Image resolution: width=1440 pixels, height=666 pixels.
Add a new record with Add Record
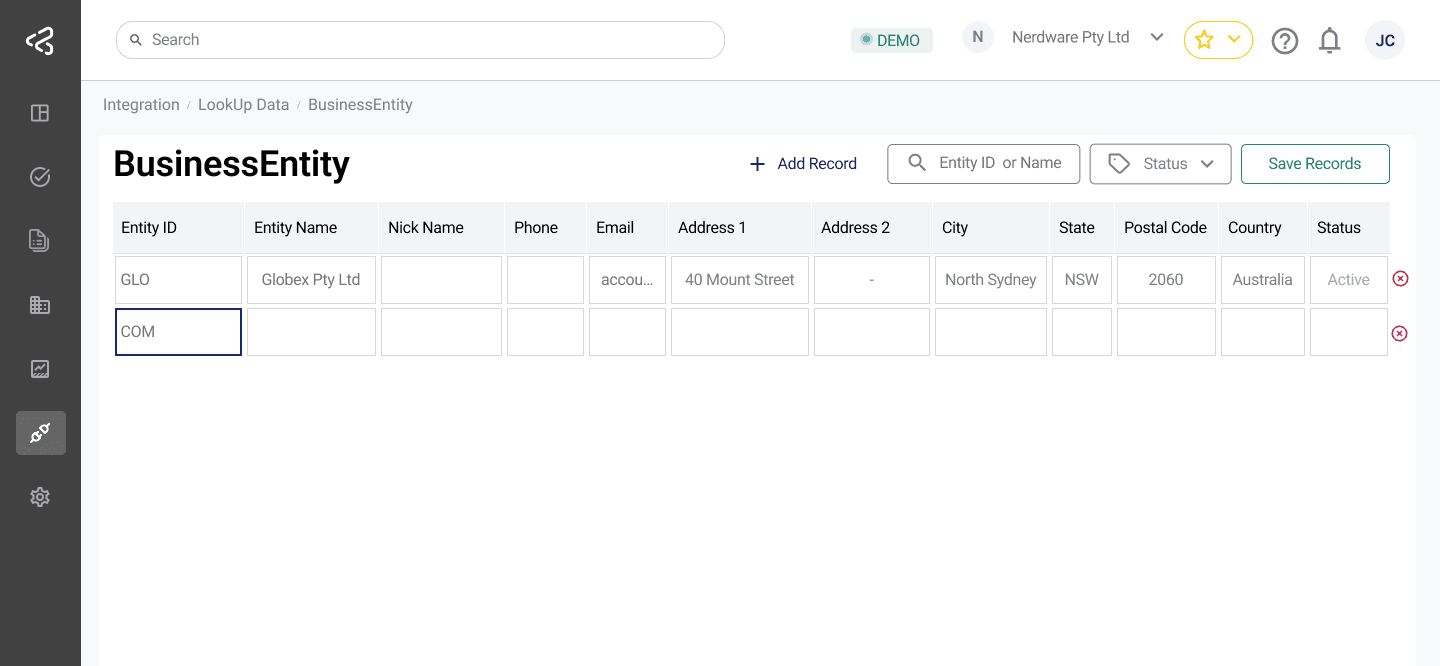tap(803, 163)
